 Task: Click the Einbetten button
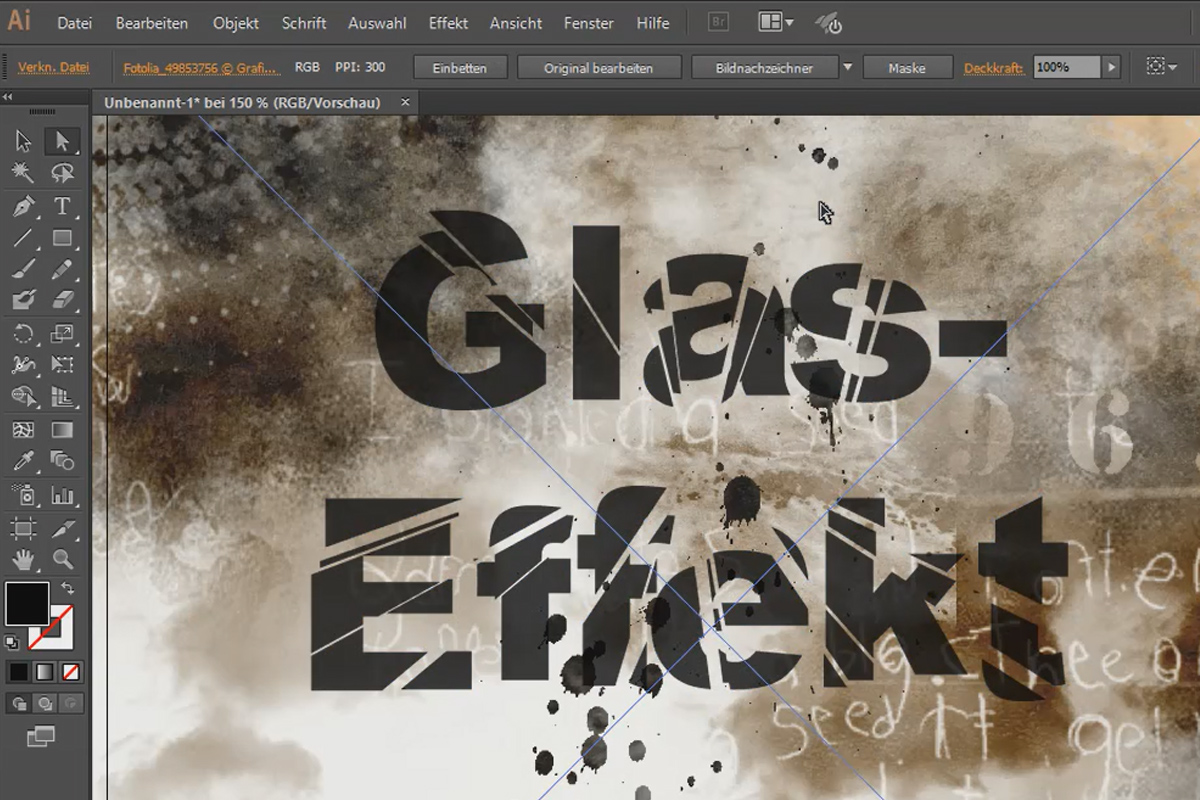(x=460, y=67)
